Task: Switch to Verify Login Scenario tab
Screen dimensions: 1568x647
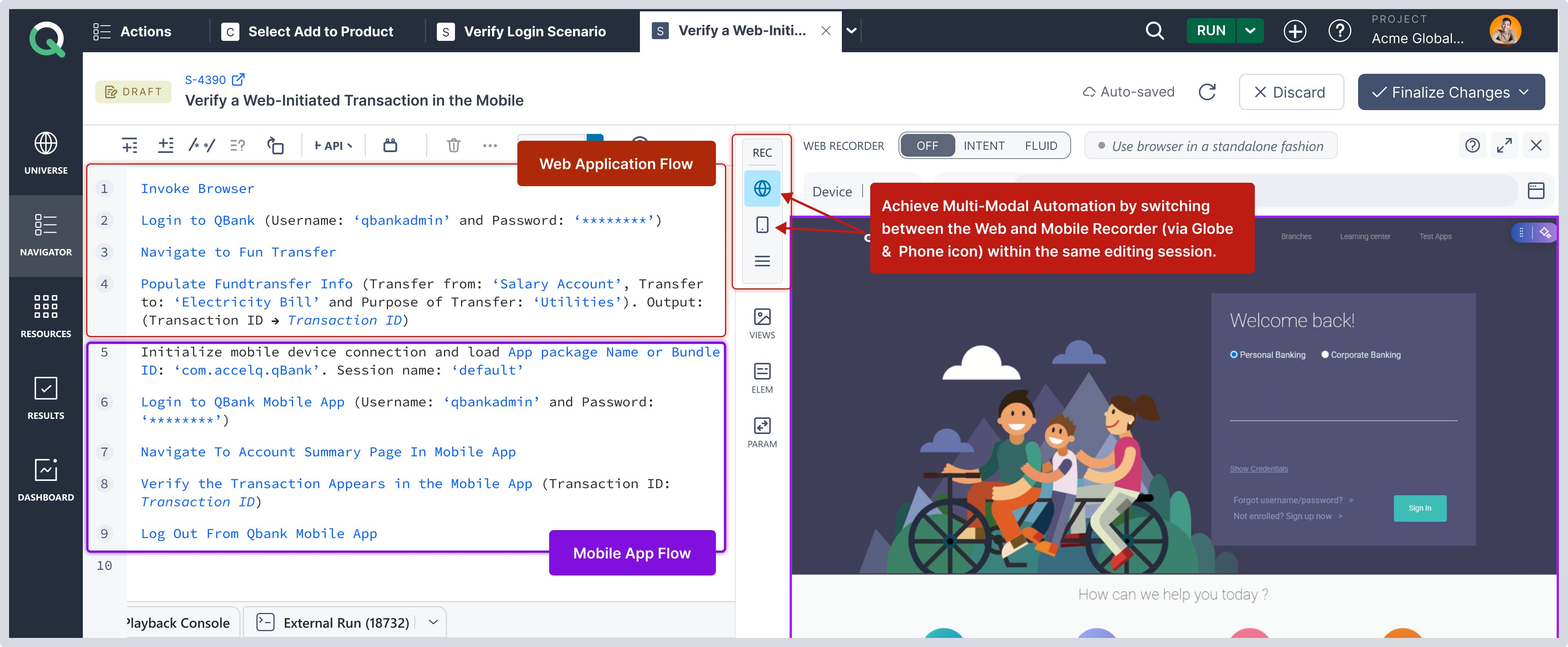Action: tap(522, 31)
